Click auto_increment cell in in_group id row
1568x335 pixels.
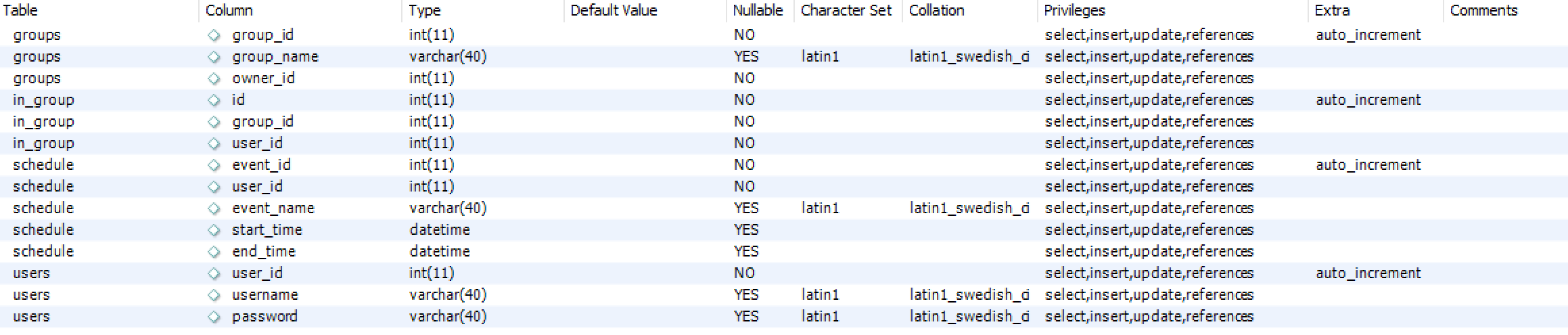[x=1368, y=100]
